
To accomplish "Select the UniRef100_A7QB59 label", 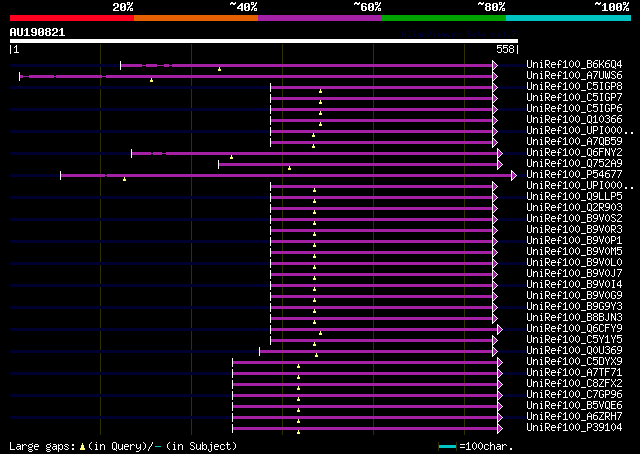I will (574, 142).
